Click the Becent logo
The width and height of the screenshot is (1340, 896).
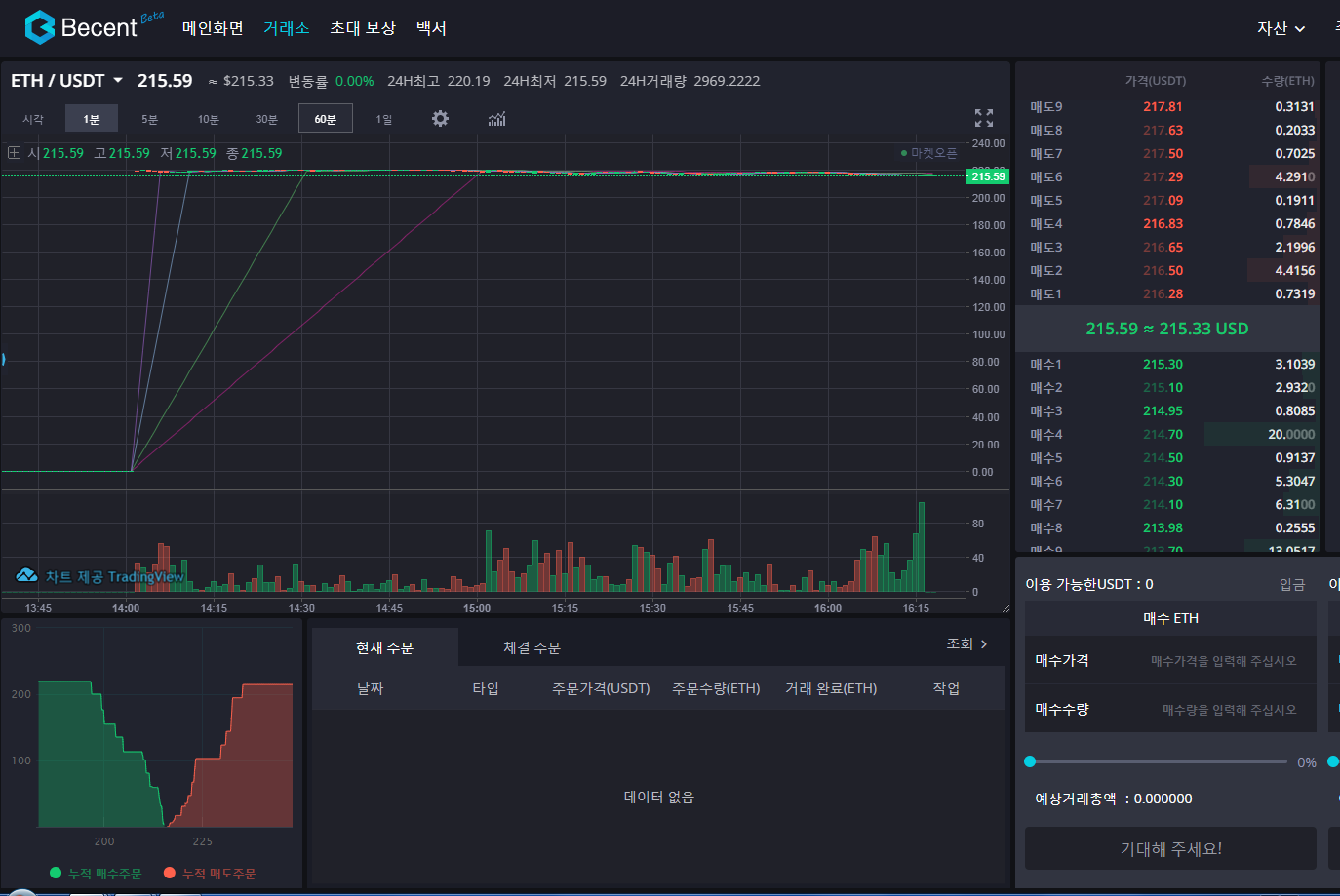(x=94, y=26)
